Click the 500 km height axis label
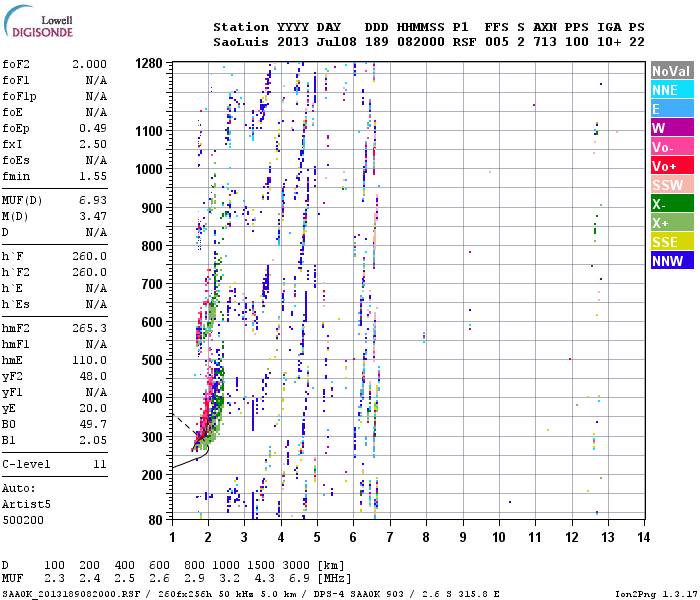The width and height of the screenshot is (700, 600). (x=152, y=360)
